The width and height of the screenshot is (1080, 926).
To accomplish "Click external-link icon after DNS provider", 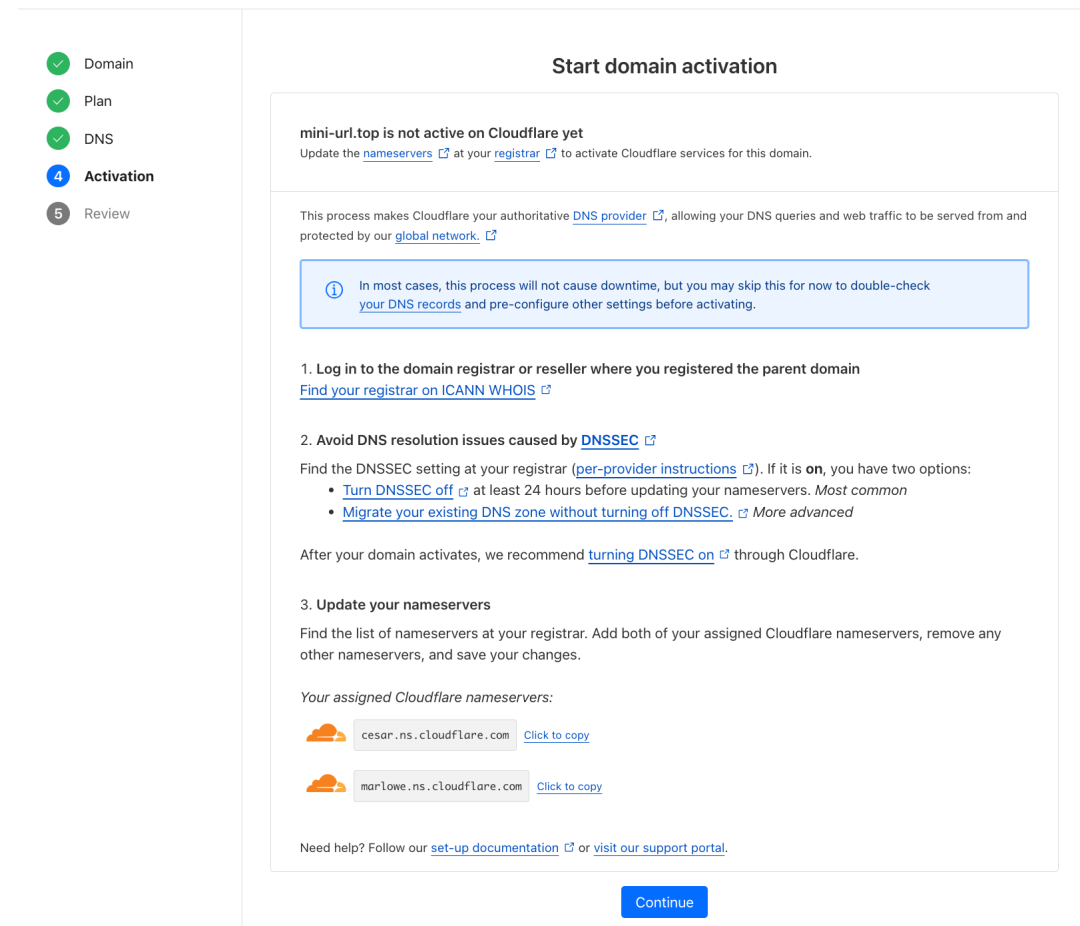I will 658,215.
